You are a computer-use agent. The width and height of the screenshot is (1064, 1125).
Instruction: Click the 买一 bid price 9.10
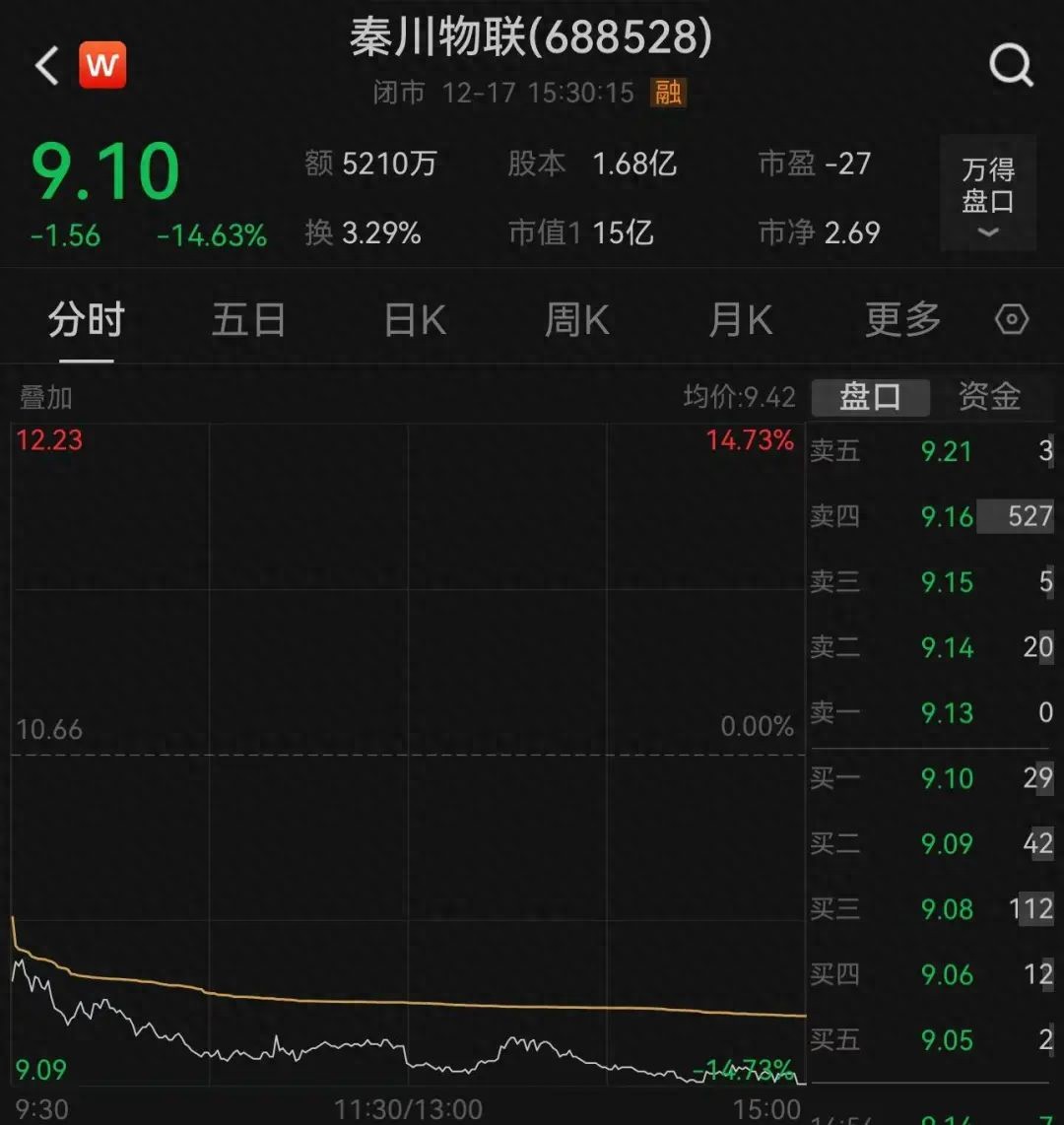click(947, 778)
